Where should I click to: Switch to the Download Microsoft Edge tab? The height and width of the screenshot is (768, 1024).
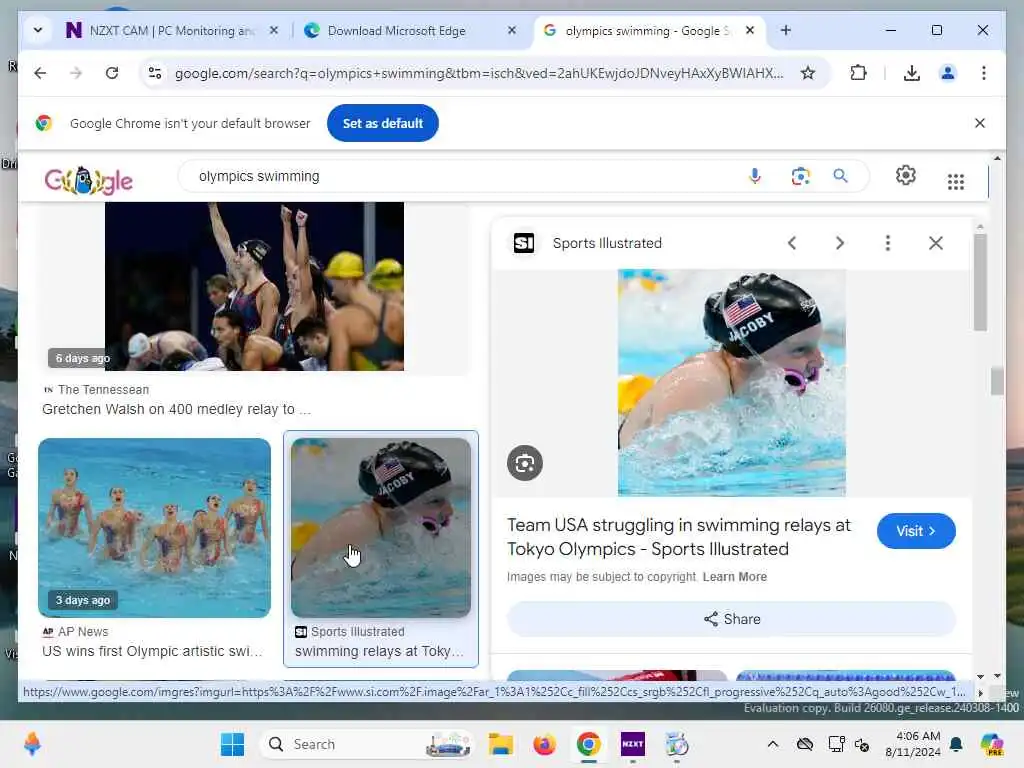coord(409,31)
